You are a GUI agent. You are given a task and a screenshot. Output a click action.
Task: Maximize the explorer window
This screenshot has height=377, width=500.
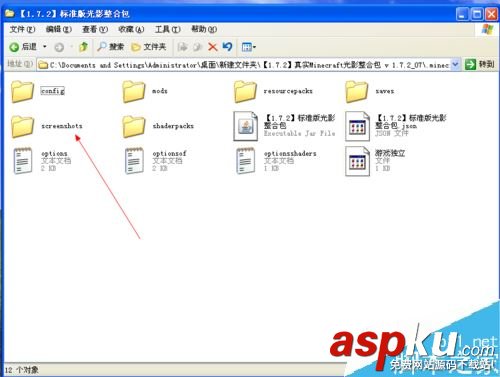pos(477,14)
